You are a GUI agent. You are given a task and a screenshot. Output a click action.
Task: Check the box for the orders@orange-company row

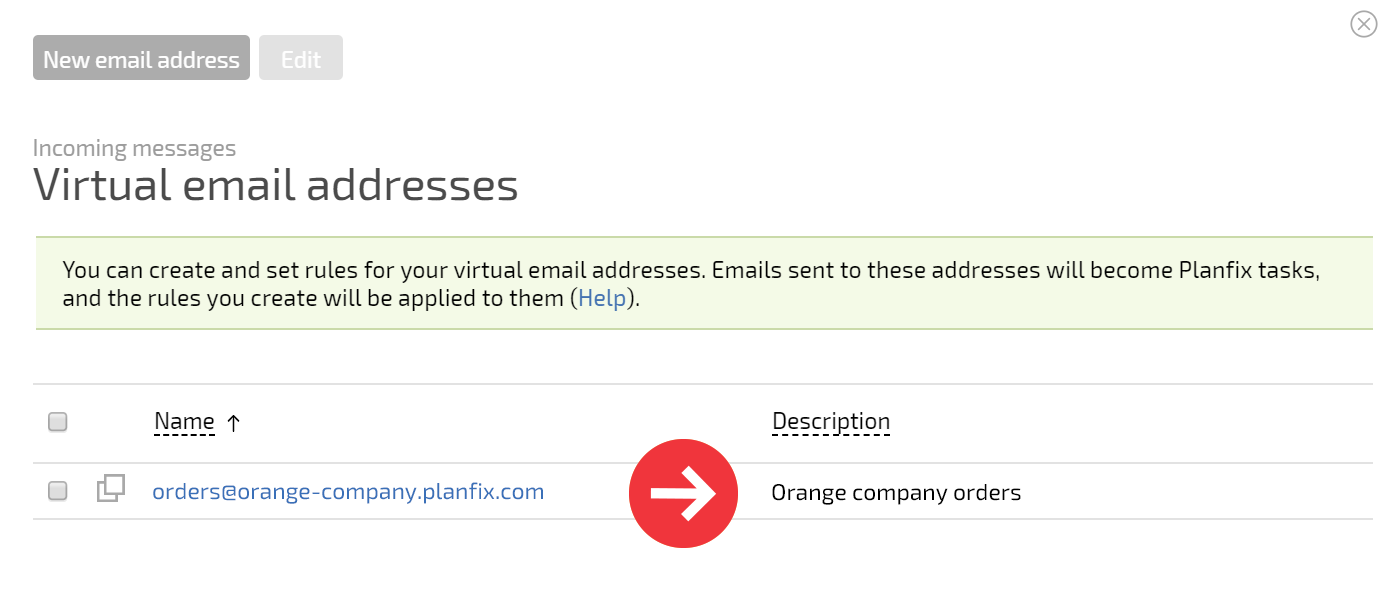click(58, 491)
